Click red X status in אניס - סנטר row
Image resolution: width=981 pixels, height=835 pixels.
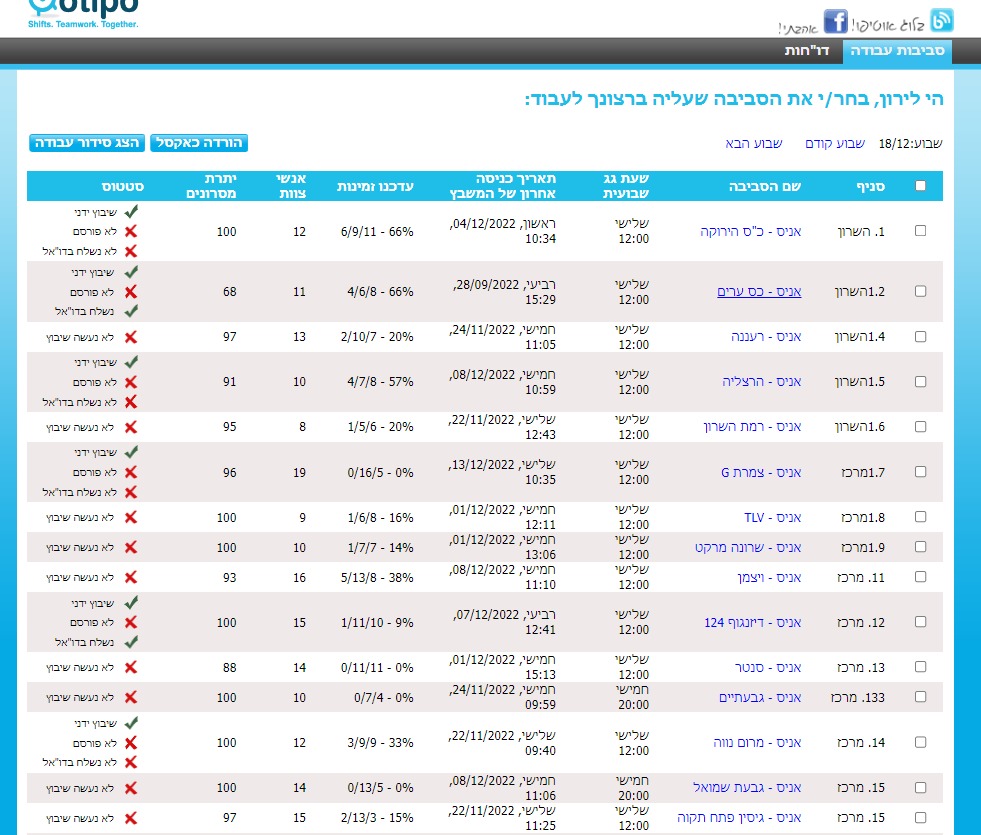pyautogui.click(x=131, y=667)
